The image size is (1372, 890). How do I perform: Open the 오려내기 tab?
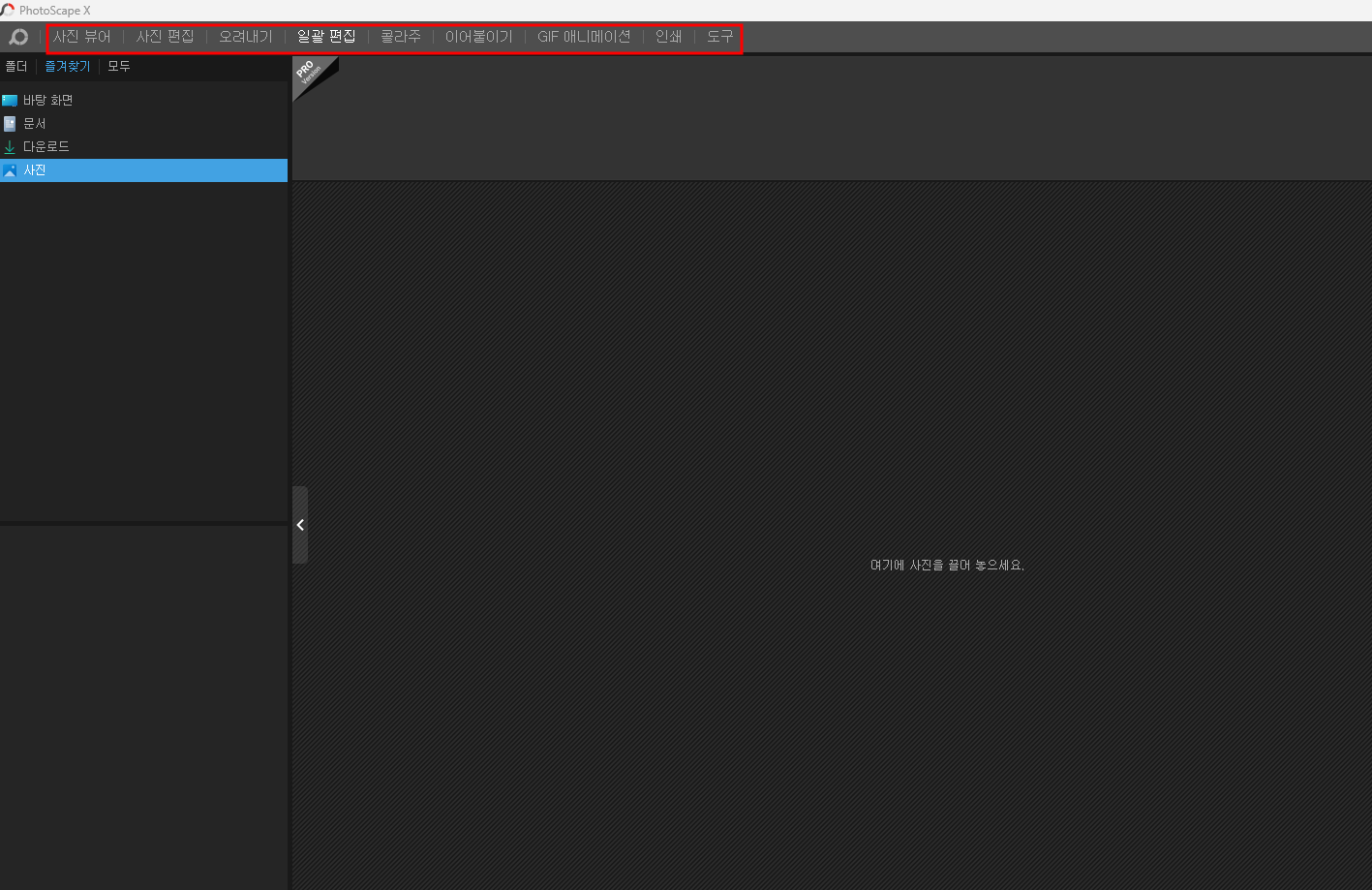coord(246,37)
